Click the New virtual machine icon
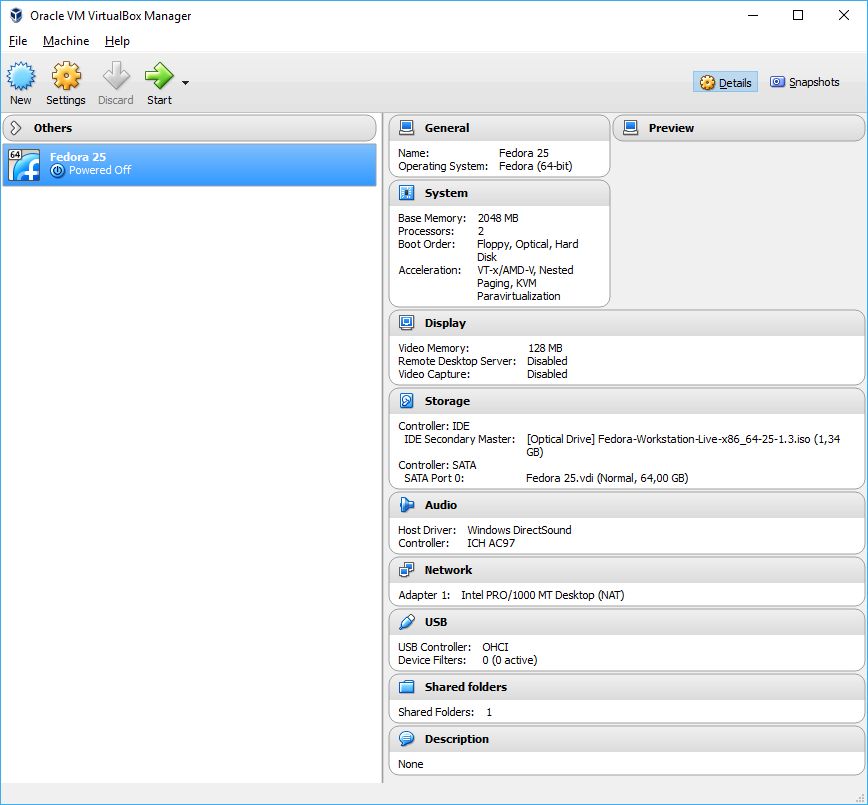Viewport: 868px width, 805px height. (21, 76)
